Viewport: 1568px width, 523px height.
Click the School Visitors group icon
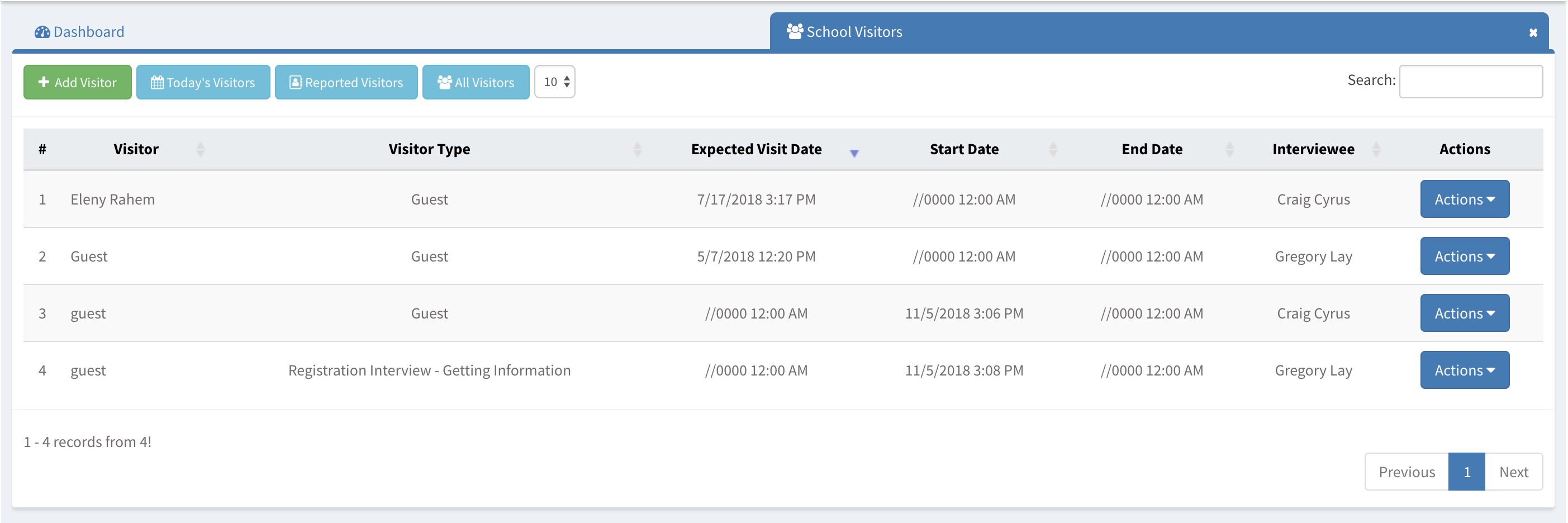(795, 31)
